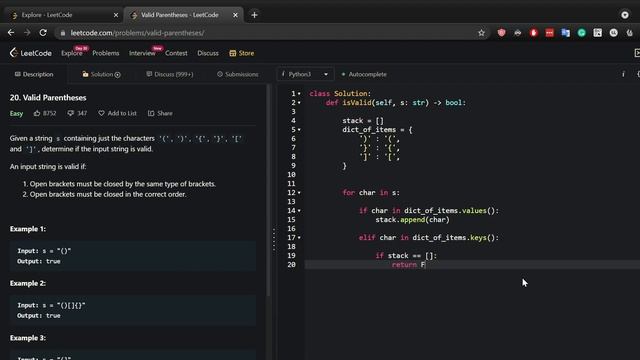Open the Explore menu item
640x360 pixels.
[72, 53]
